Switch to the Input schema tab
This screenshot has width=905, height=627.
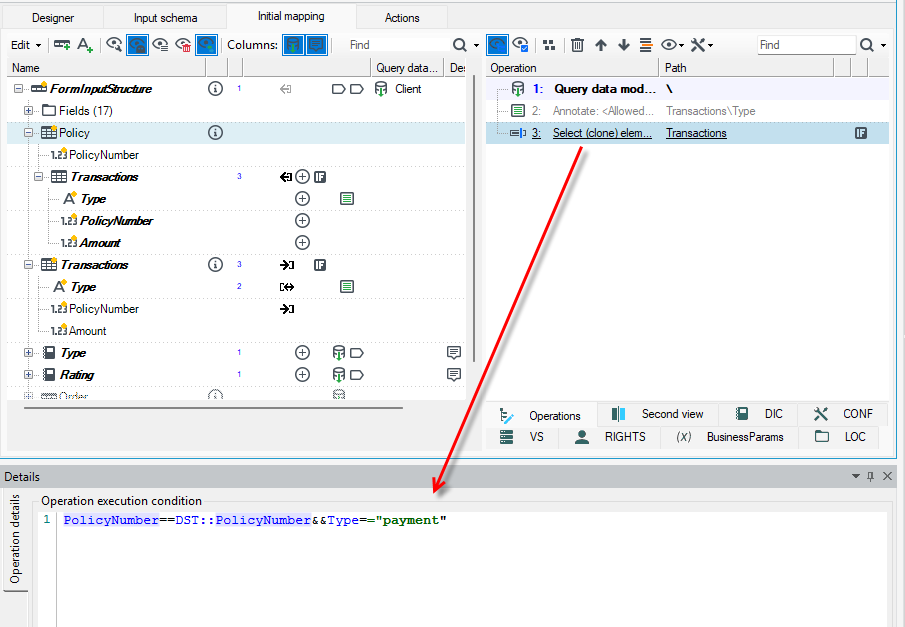click(166, 18)
